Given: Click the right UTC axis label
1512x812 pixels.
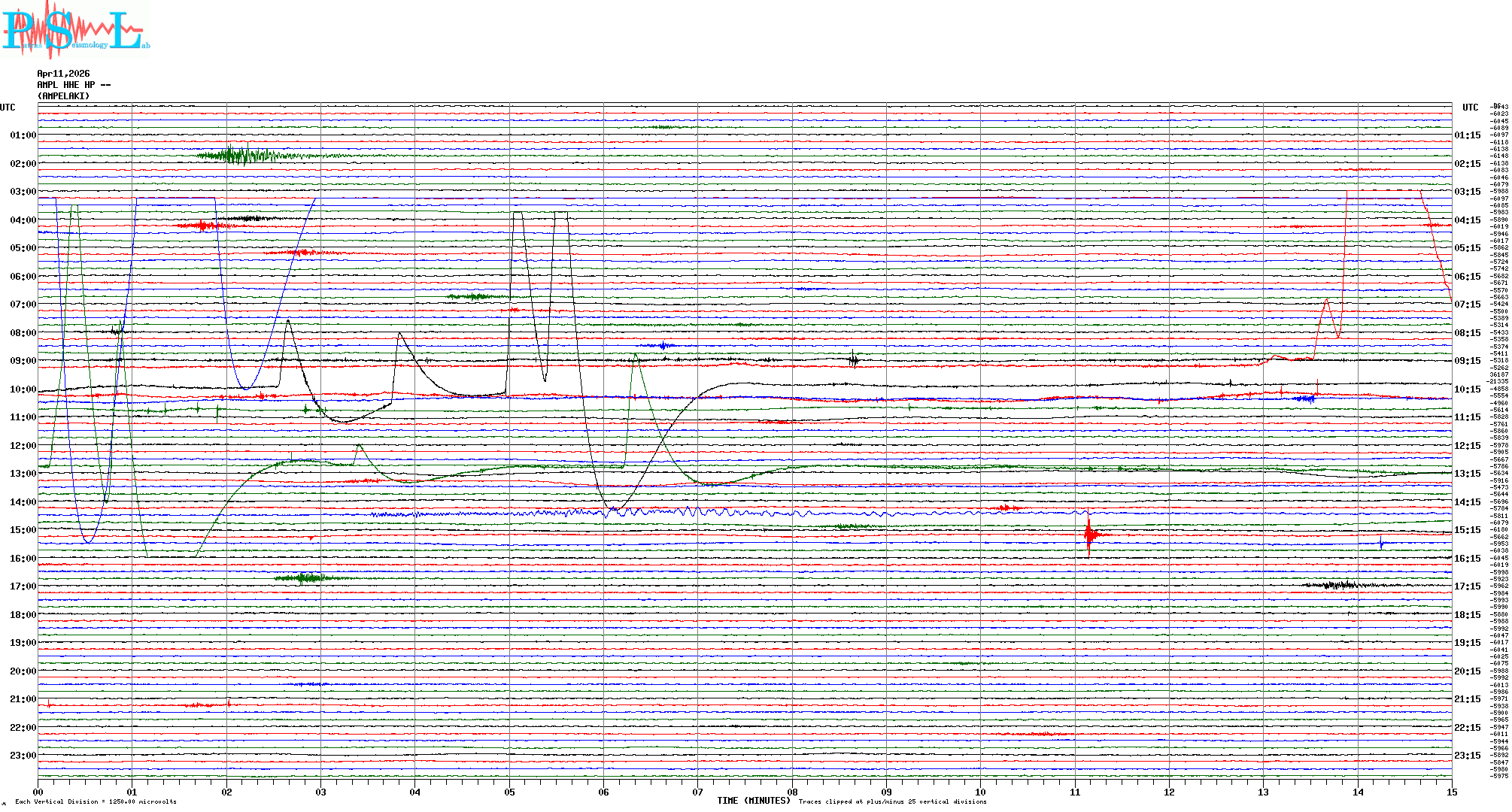Looking at the screenshot, I should pyautogui.click(x=1470, y=108).
